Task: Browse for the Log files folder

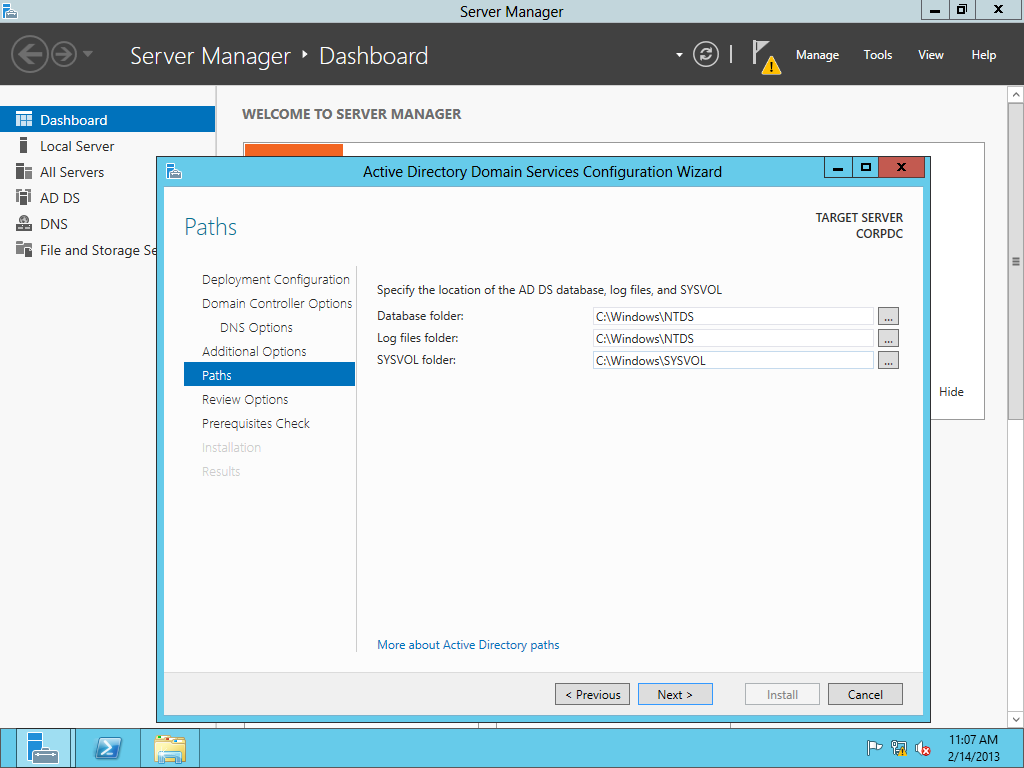Action: pos(888,338)
